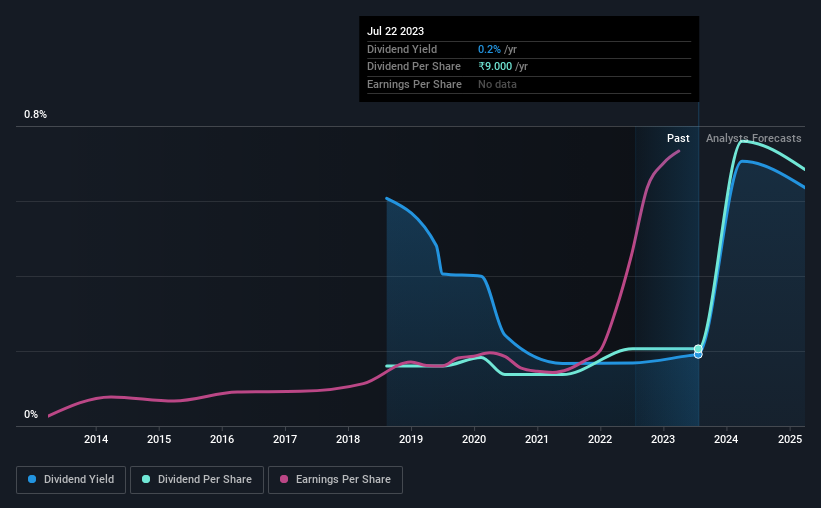Viewport: 821px width, 508px height.
Task: Toggle the Dividend Per Share legend button
Action: tap(197, 480)
